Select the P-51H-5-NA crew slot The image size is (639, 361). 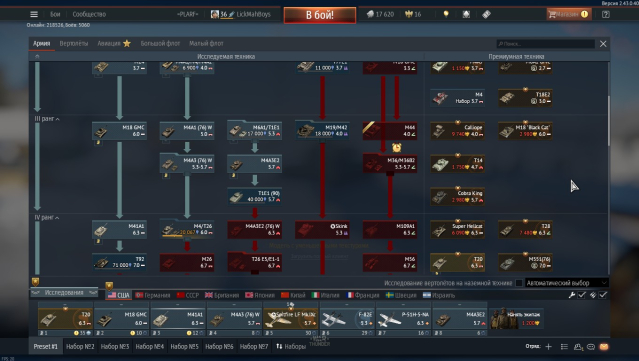(x=403, y=319)
